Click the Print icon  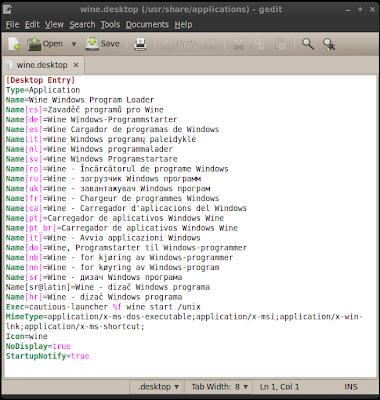click(x=140, y=44)
